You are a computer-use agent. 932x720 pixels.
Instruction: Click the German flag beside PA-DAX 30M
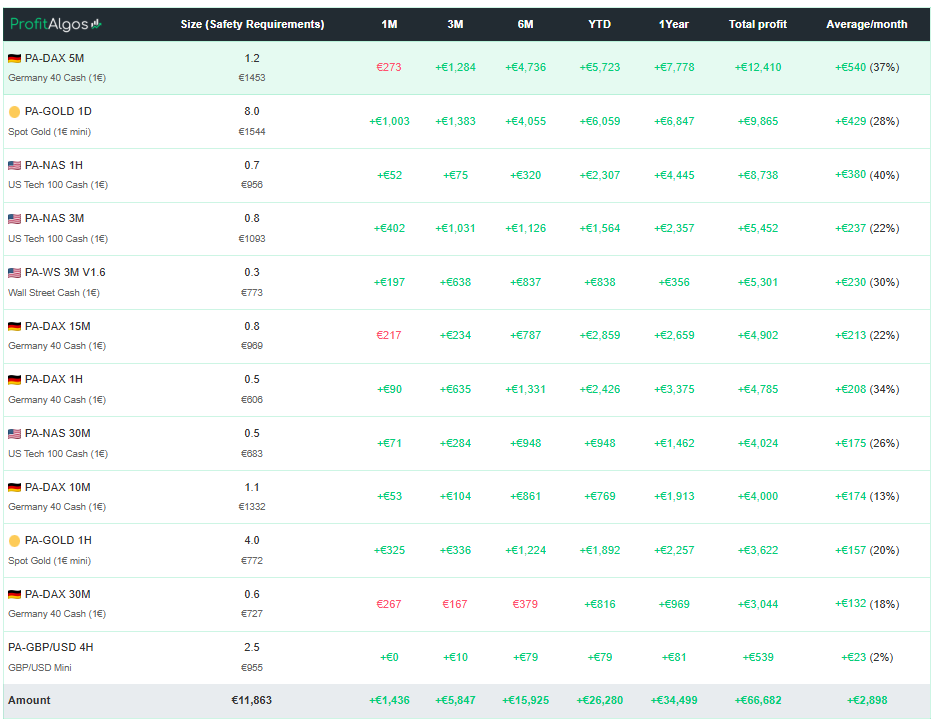tap(14, 595)
